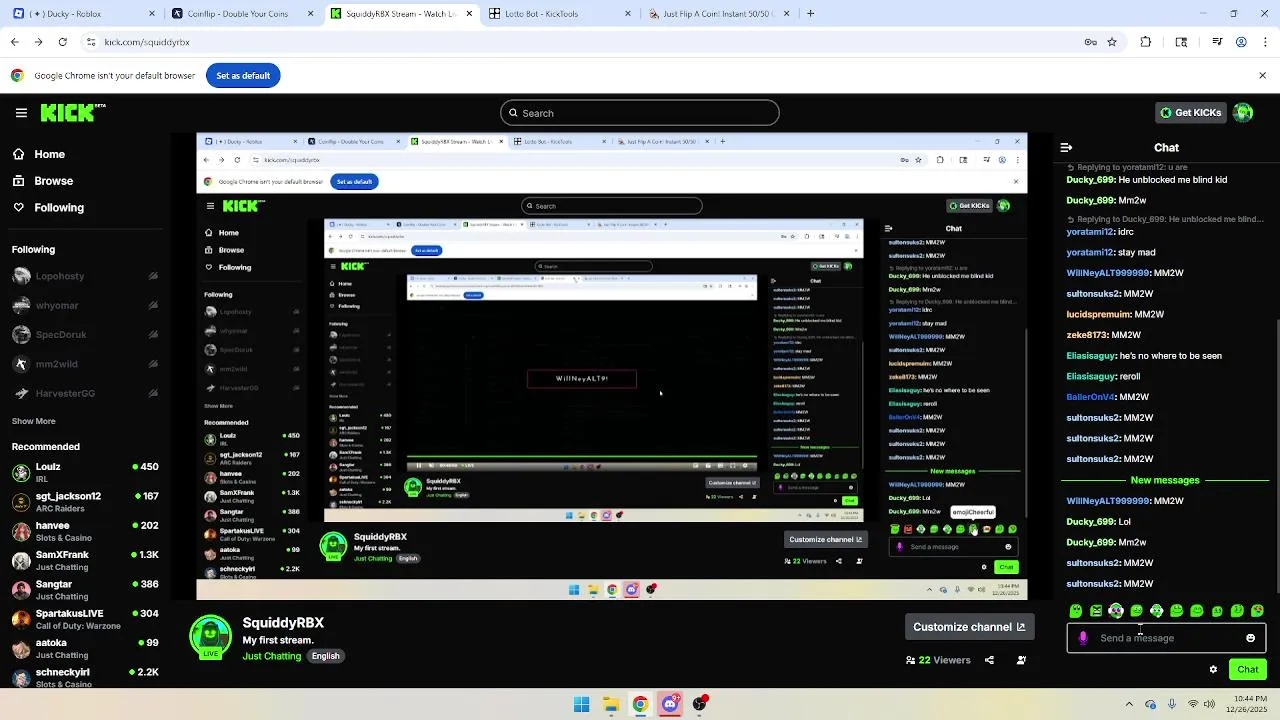
Task: Open Chrome profile icon
Action: [x=1241, y=42]
